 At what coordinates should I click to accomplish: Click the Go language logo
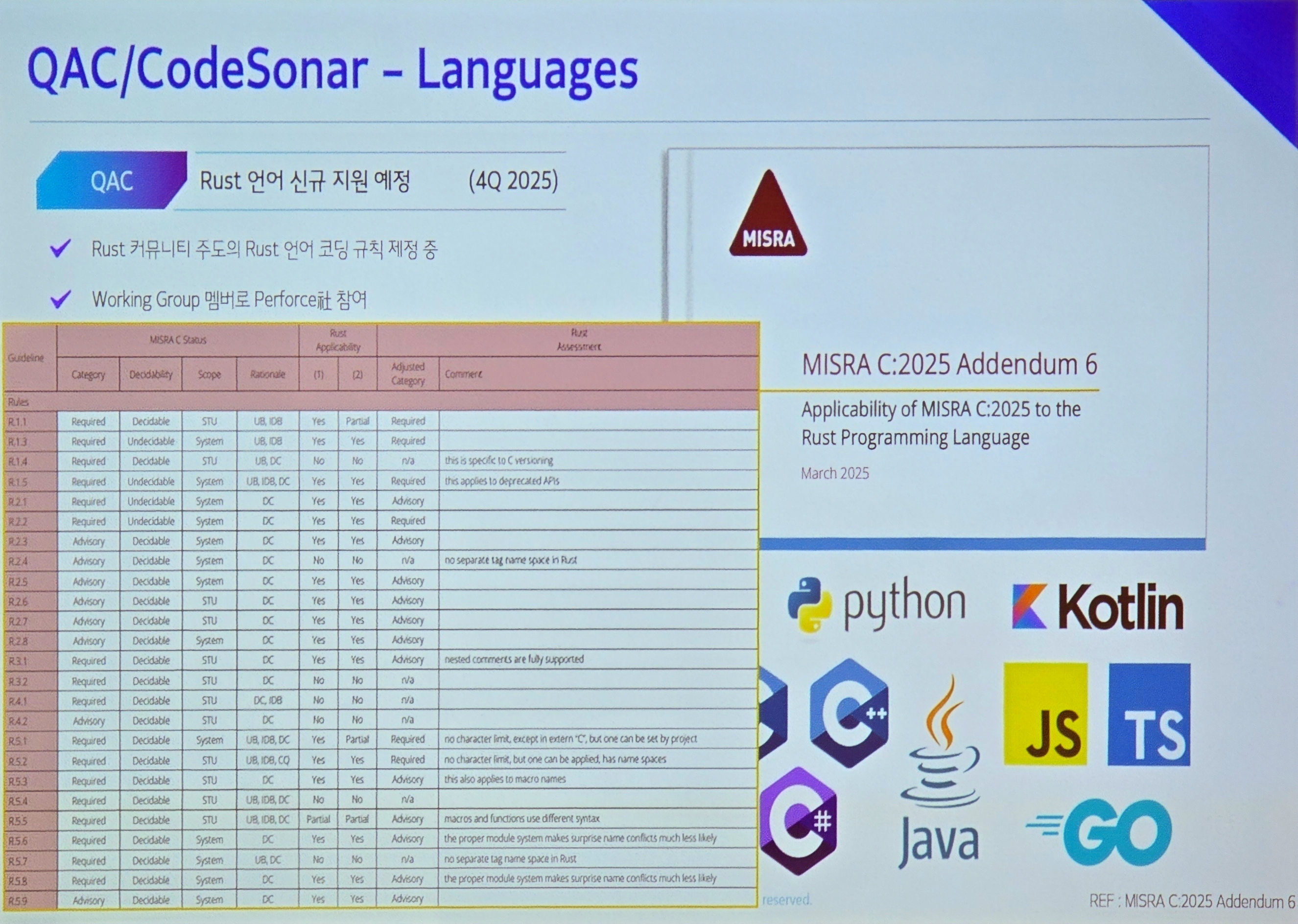(1100, 832)
